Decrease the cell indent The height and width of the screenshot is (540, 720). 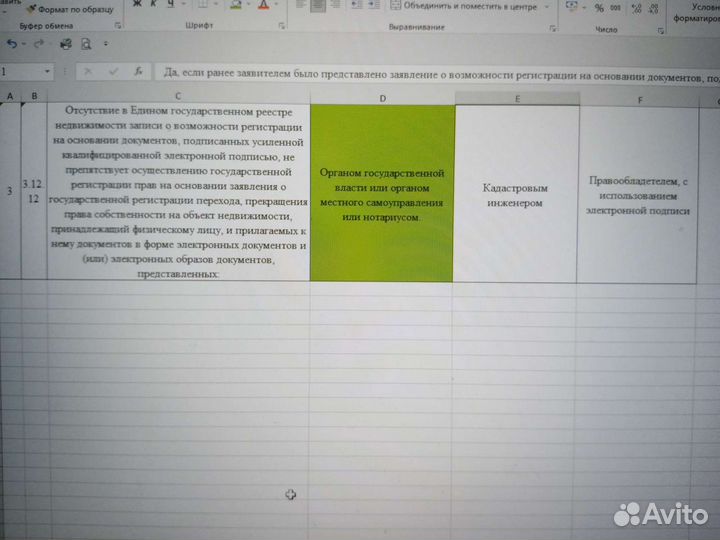(357, 5)
